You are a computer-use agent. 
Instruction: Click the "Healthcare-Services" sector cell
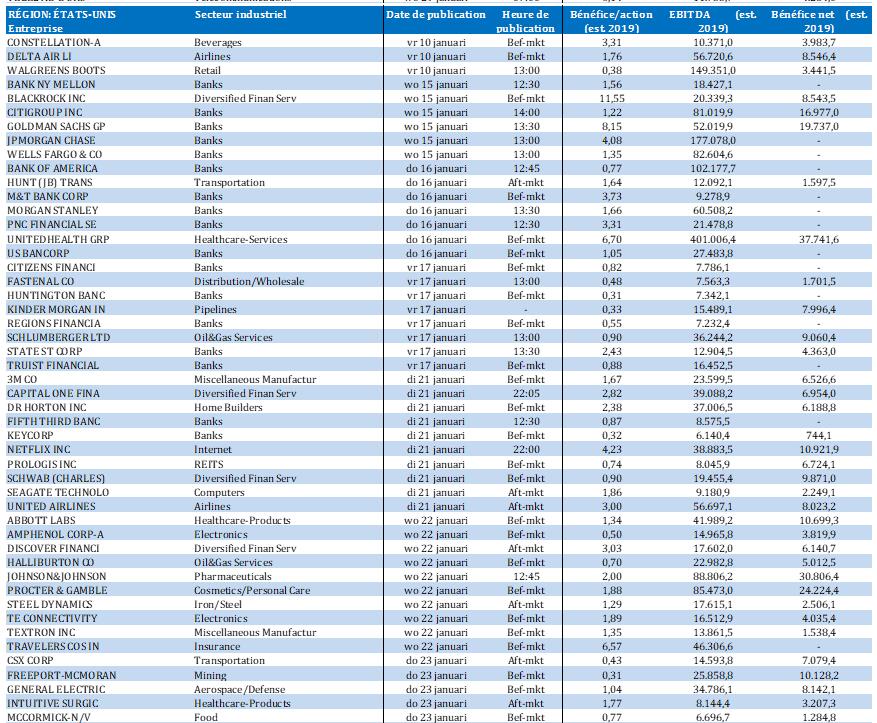coord(241,239)
